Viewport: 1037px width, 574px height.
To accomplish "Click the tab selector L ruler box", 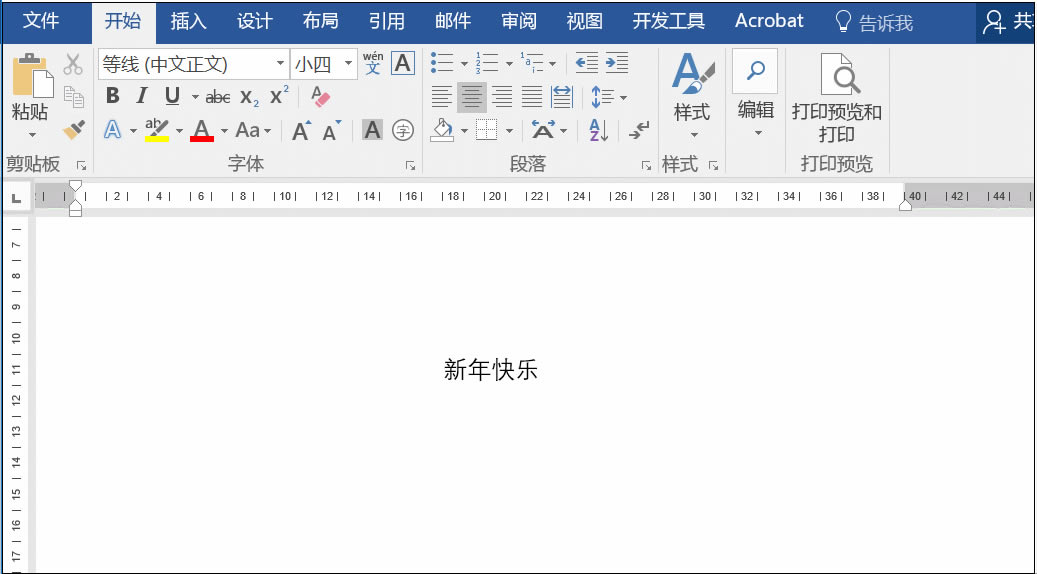I will 17,197.
